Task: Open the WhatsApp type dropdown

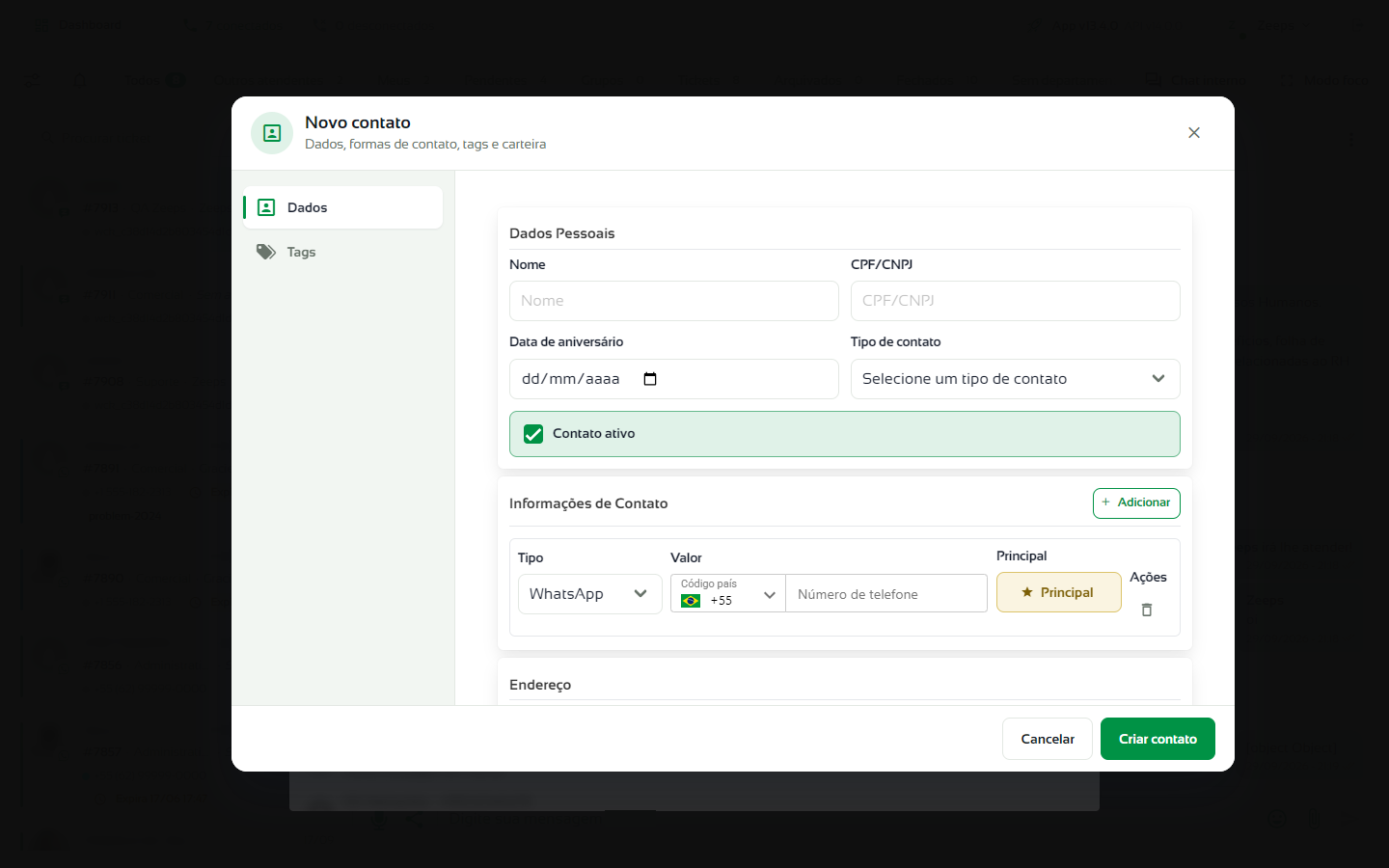Action: [x=590, y=594]
